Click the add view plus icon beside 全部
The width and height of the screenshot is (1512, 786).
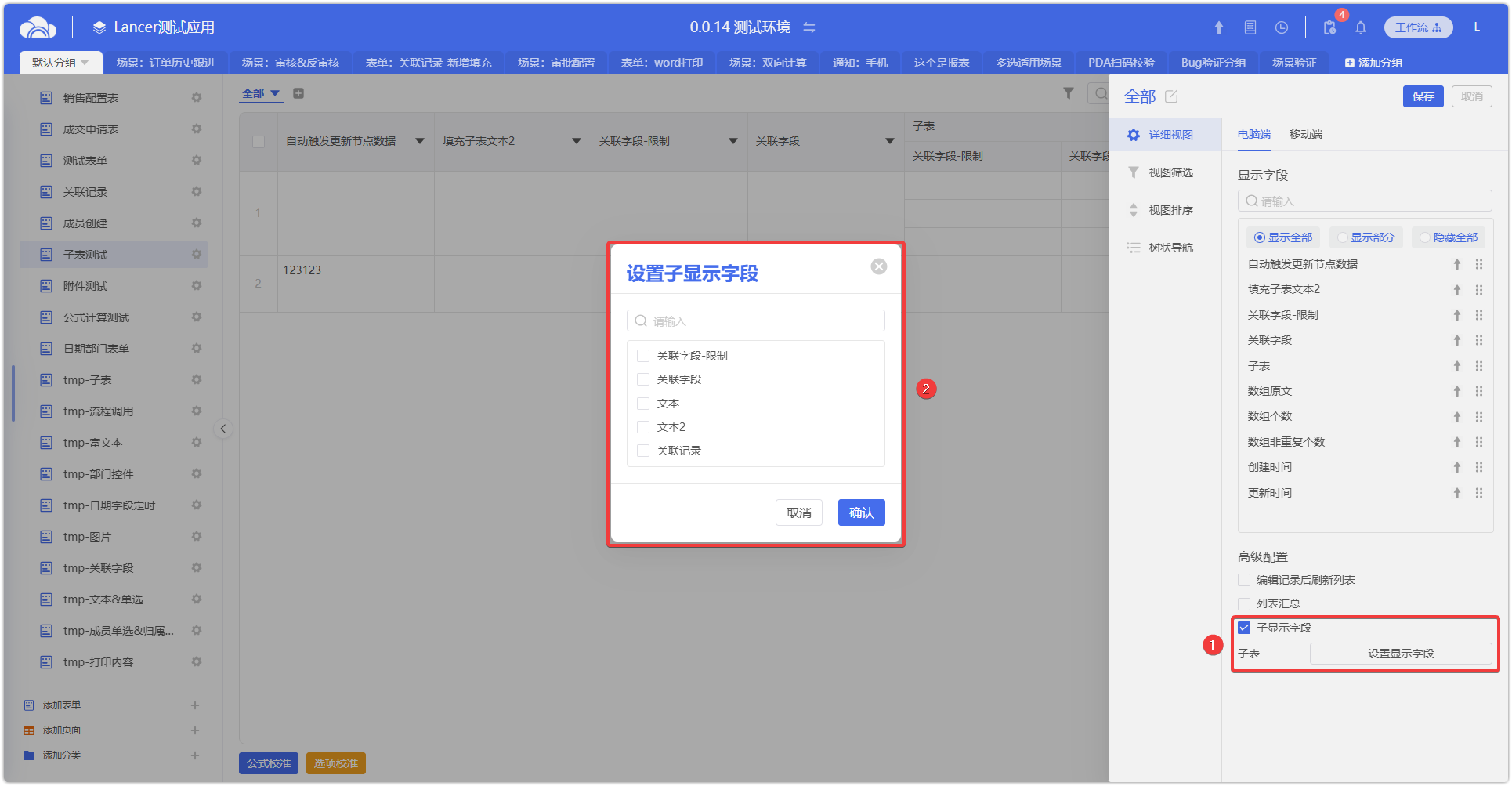(298, 93)
